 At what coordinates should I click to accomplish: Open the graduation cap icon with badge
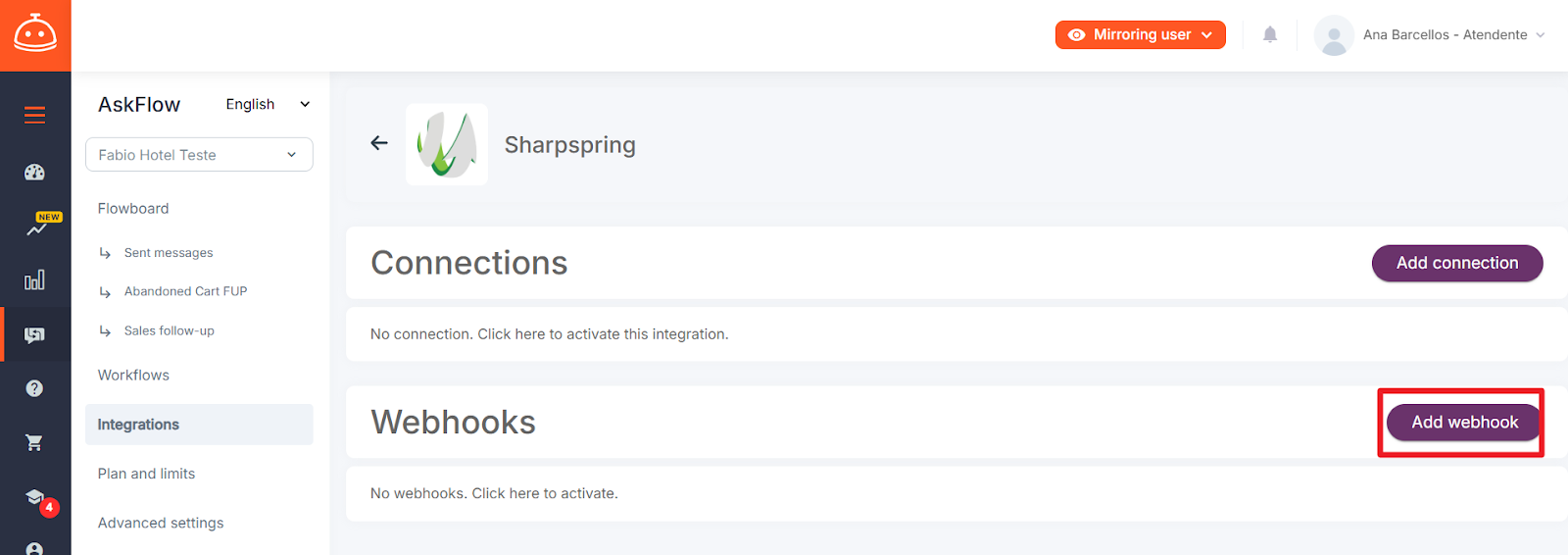pos(37,500)
